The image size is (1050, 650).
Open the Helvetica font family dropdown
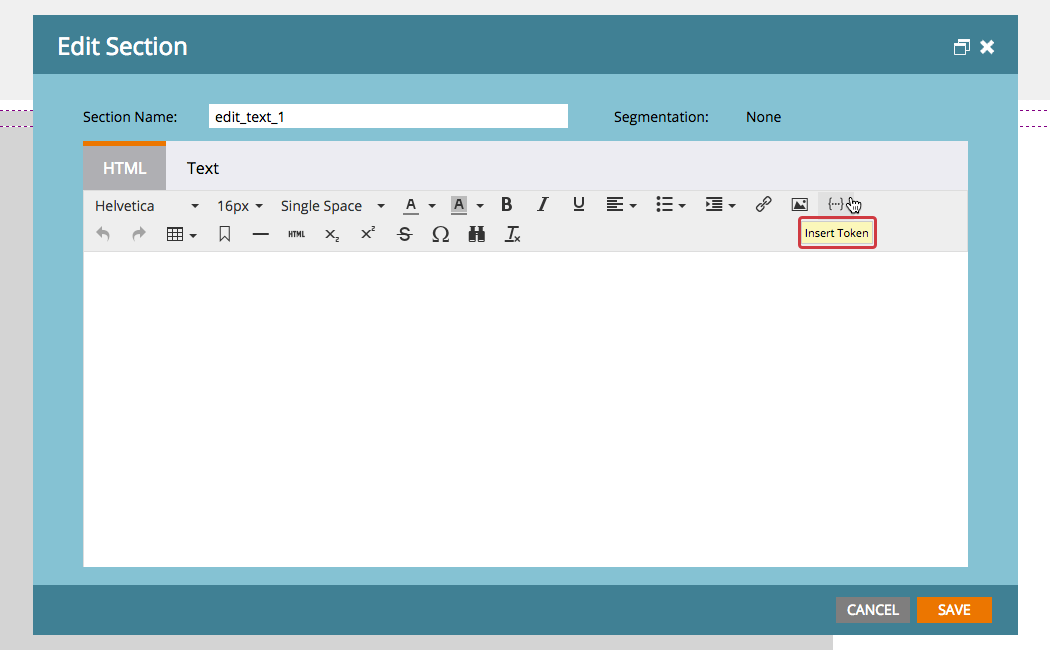point(140,205)
